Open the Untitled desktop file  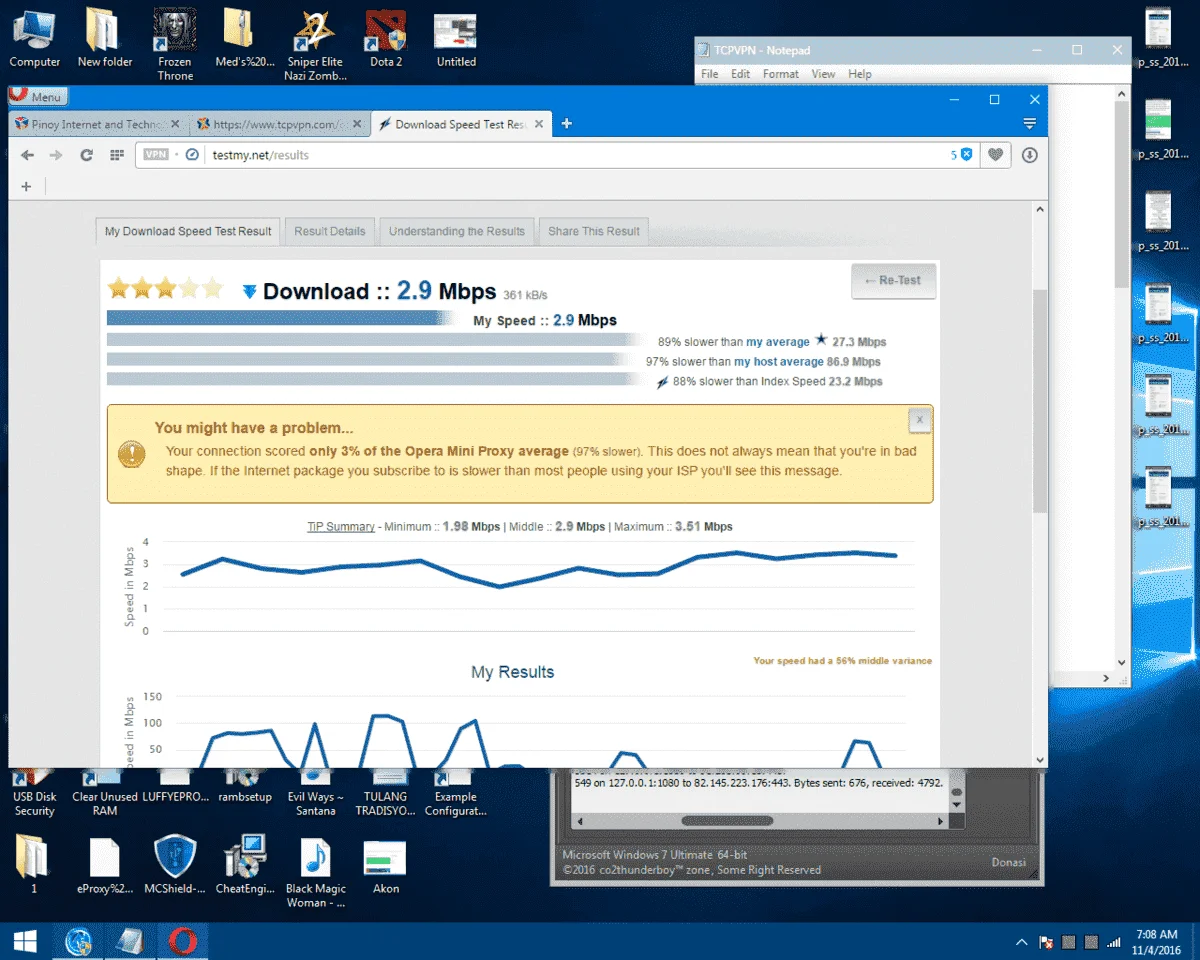(456, 38)
